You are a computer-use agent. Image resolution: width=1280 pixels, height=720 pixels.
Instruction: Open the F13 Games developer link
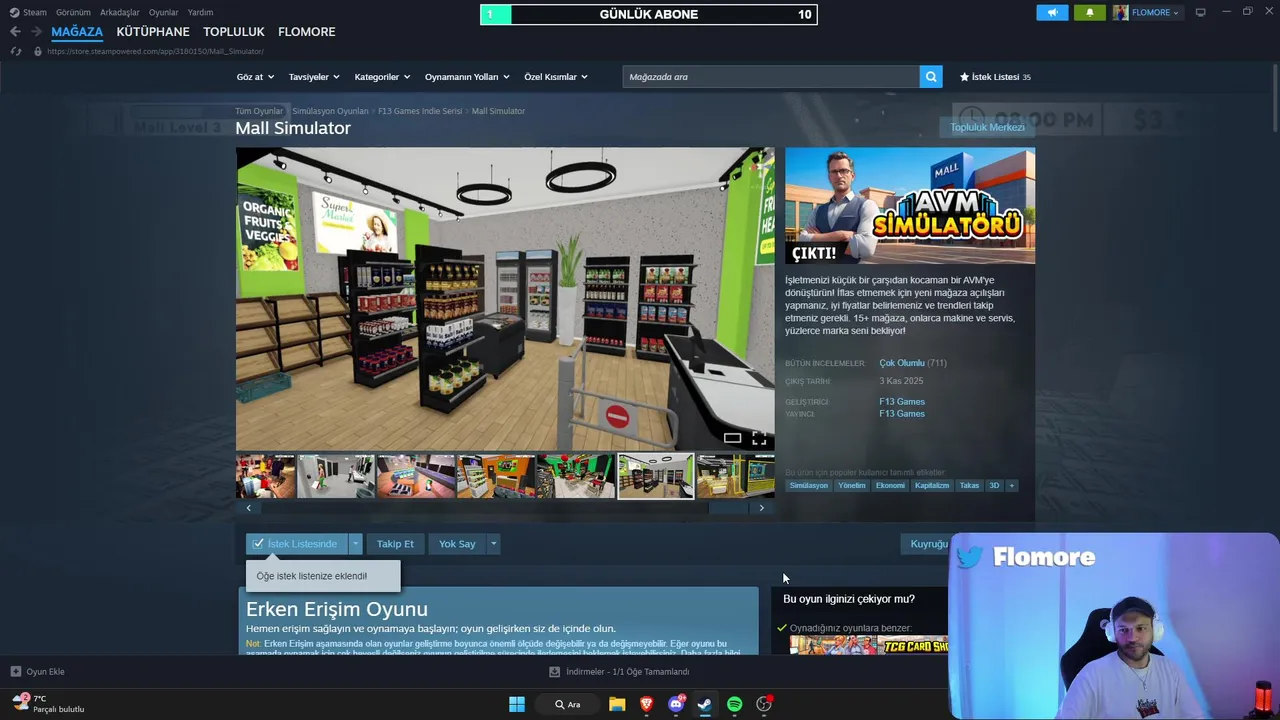[902, 402]
